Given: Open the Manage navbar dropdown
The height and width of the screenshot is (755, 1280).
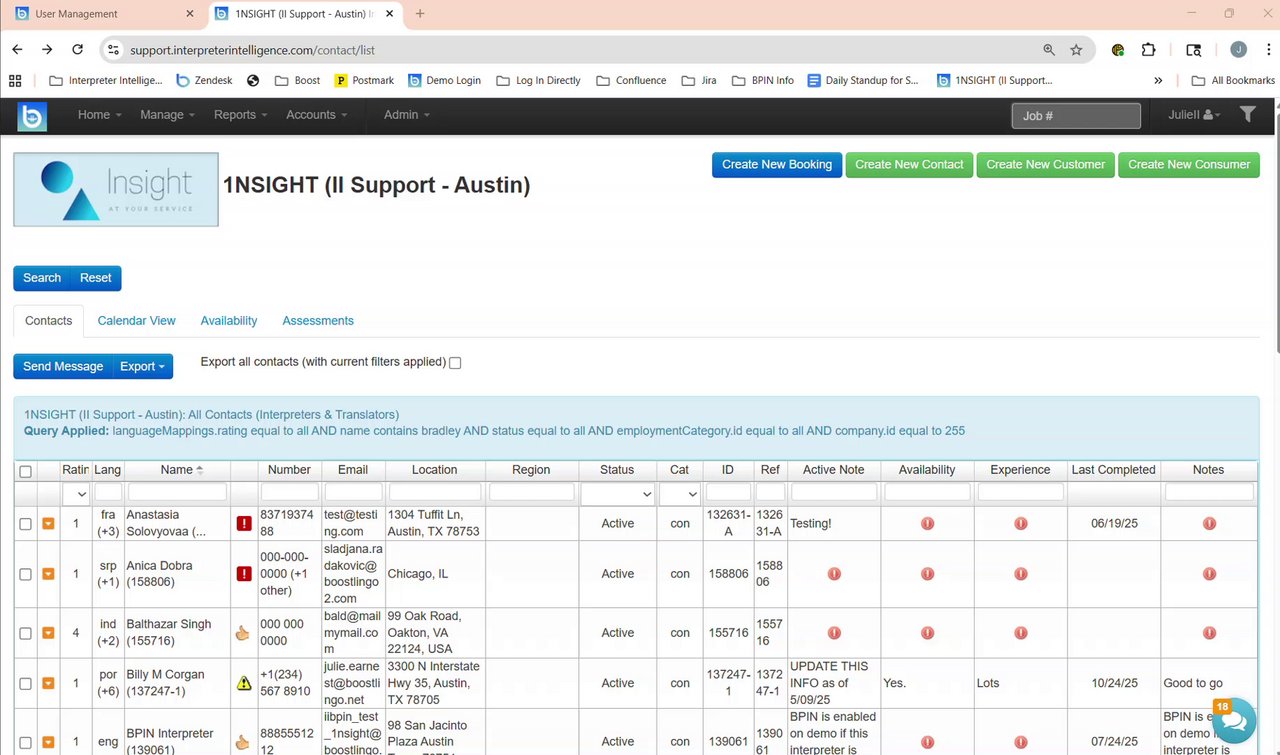Looking at the screenshot, I should click(168, 115).
